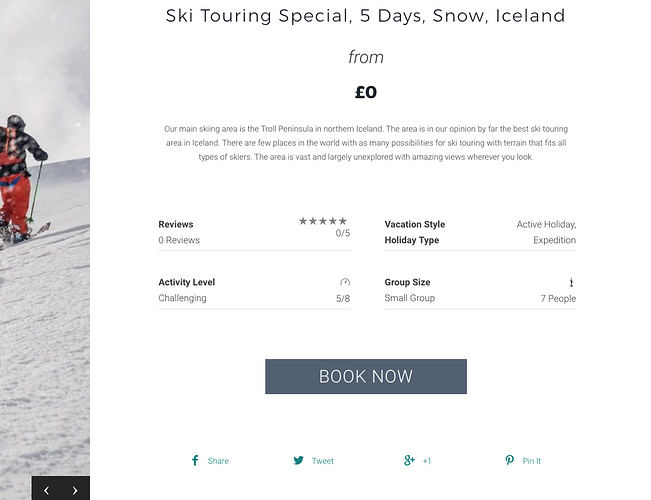
Task: Click the Twitter bird icon
Action: coord(299,460)
